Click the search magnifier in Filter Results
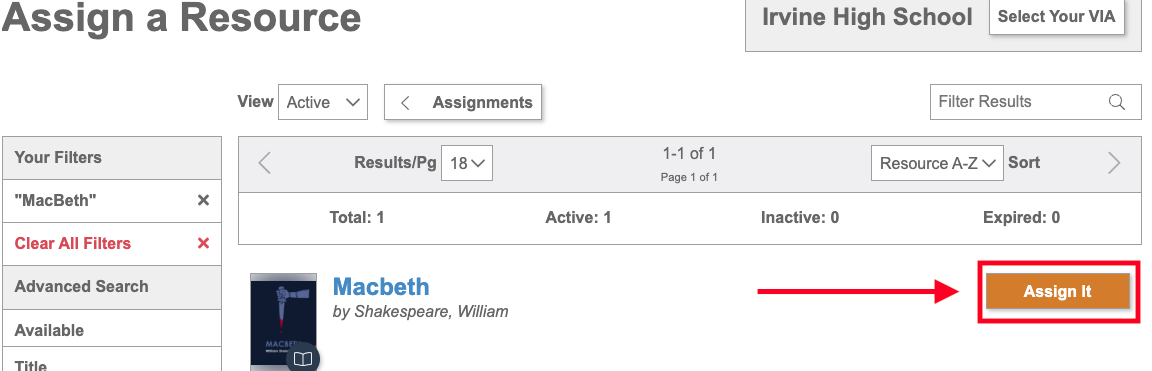This screenshot has height=371, width=1152. click(1117, 102)
